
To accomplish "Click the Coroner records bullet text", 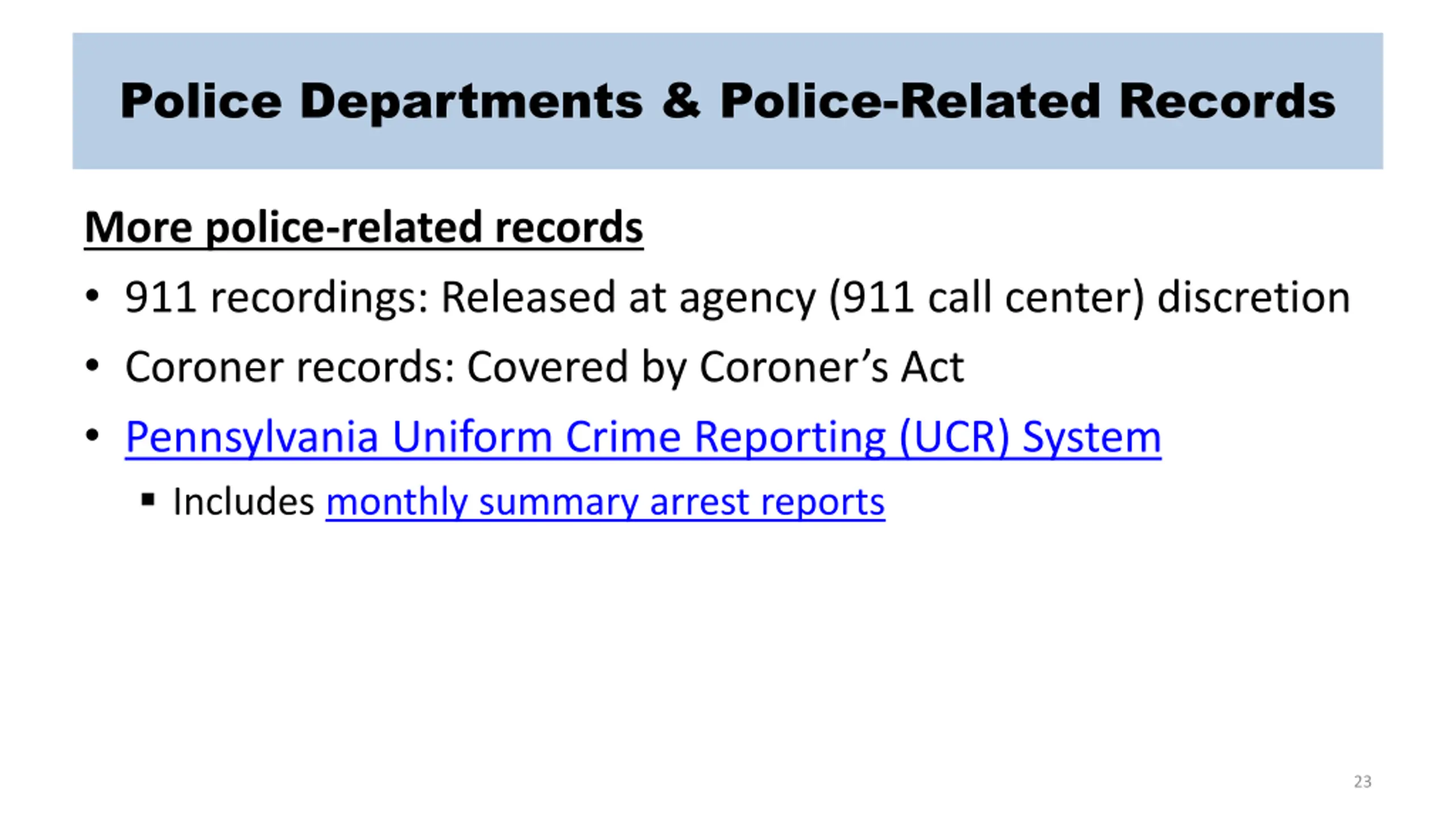I will coord(544,367).
